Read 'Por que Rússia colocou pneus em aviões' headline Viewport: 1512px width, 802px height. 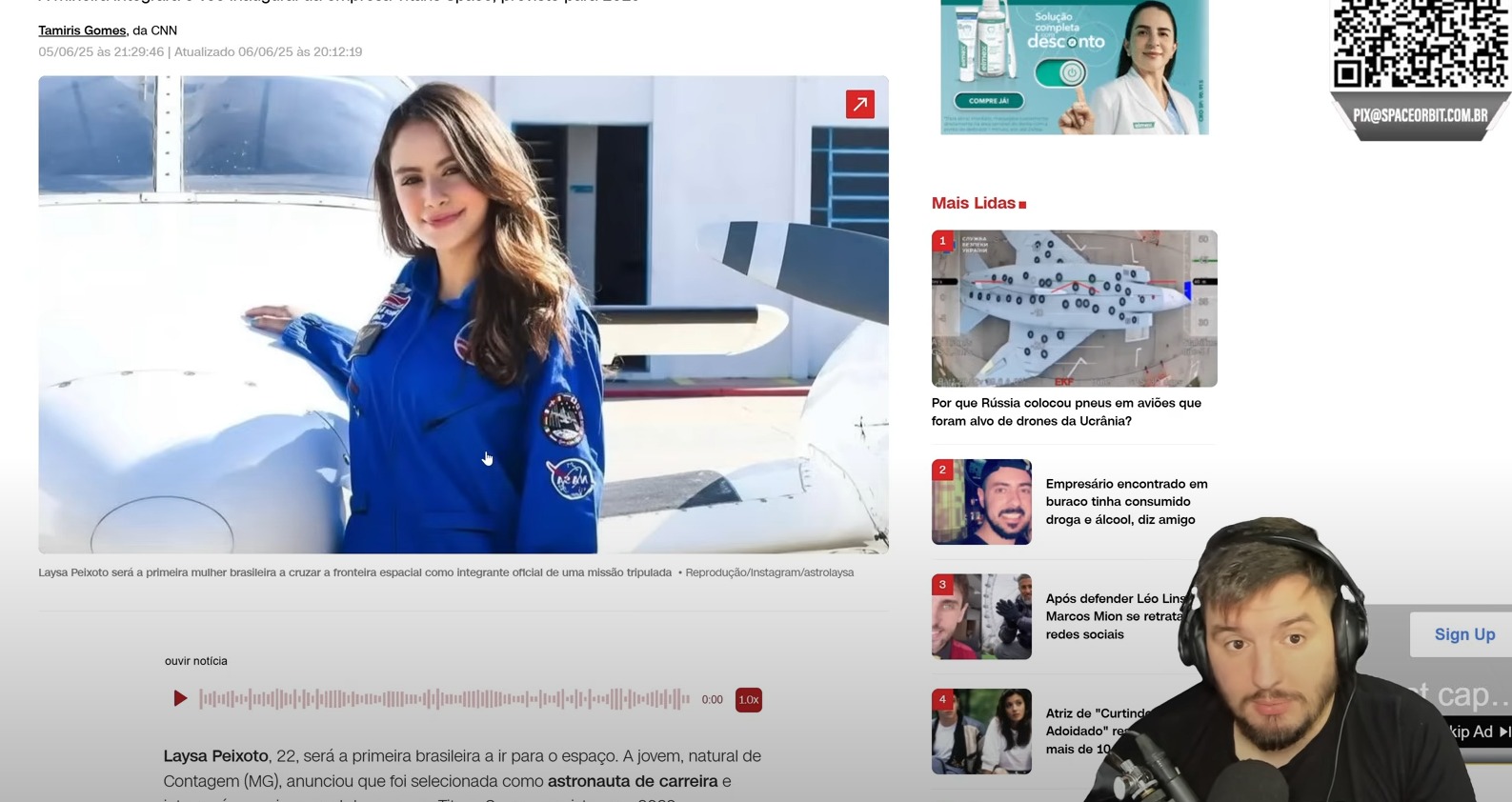(x=1066, y=411)
